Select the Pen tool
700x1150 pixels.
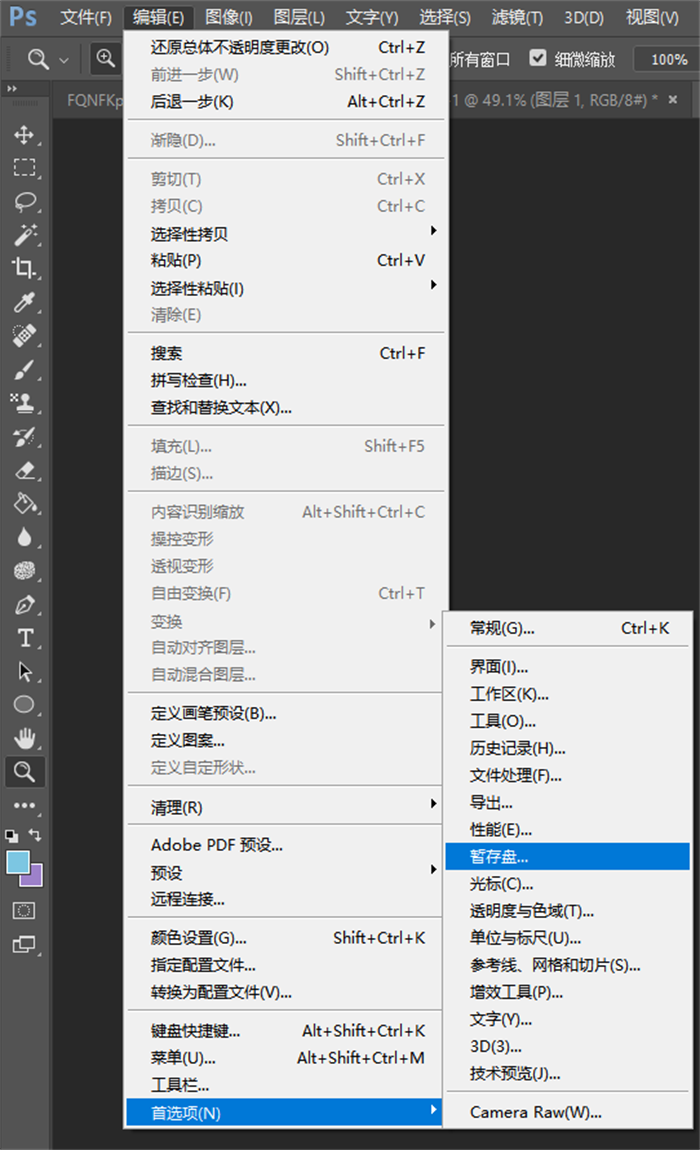(25, 604)
